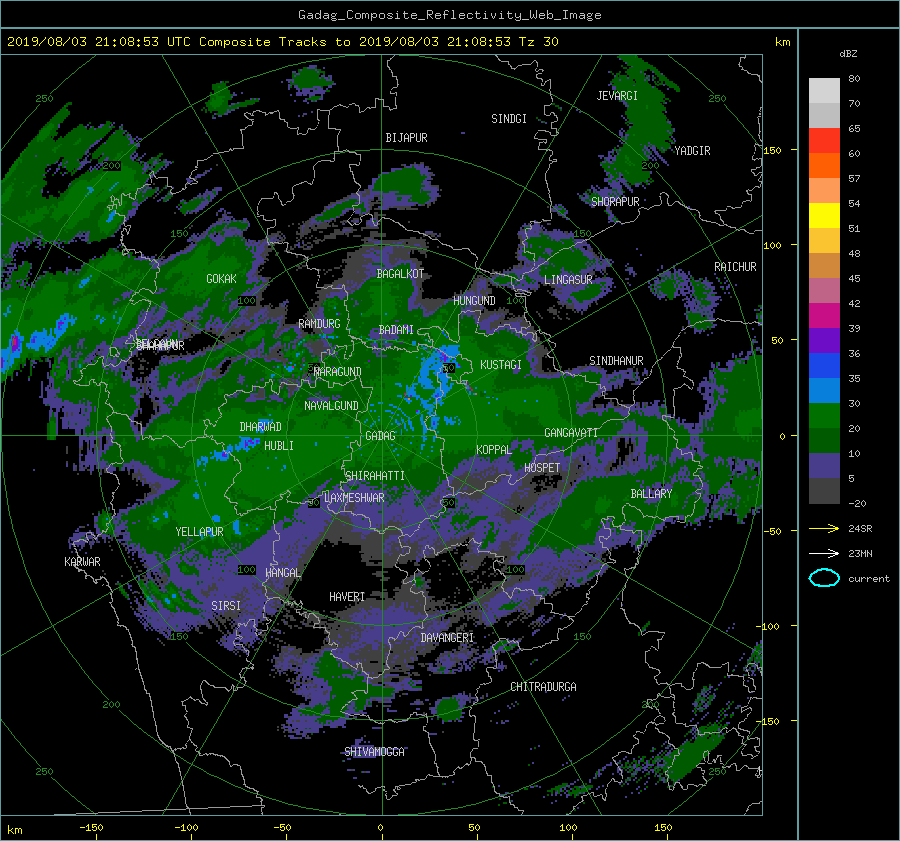Click the SHORAPUR city label

[x=615, y=201]
